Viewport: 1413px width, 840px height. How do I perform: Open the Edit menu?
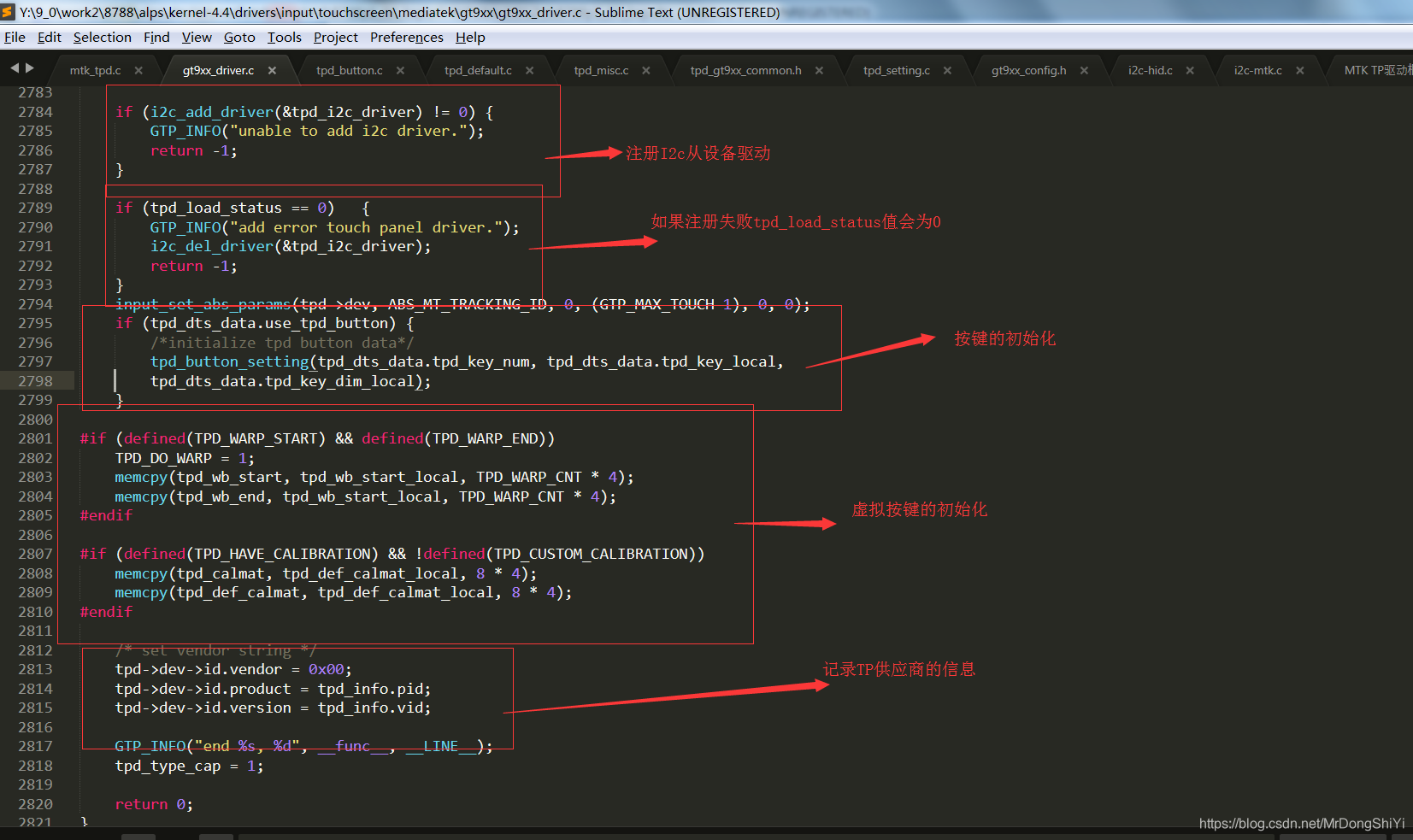click(x=50, y=37)
